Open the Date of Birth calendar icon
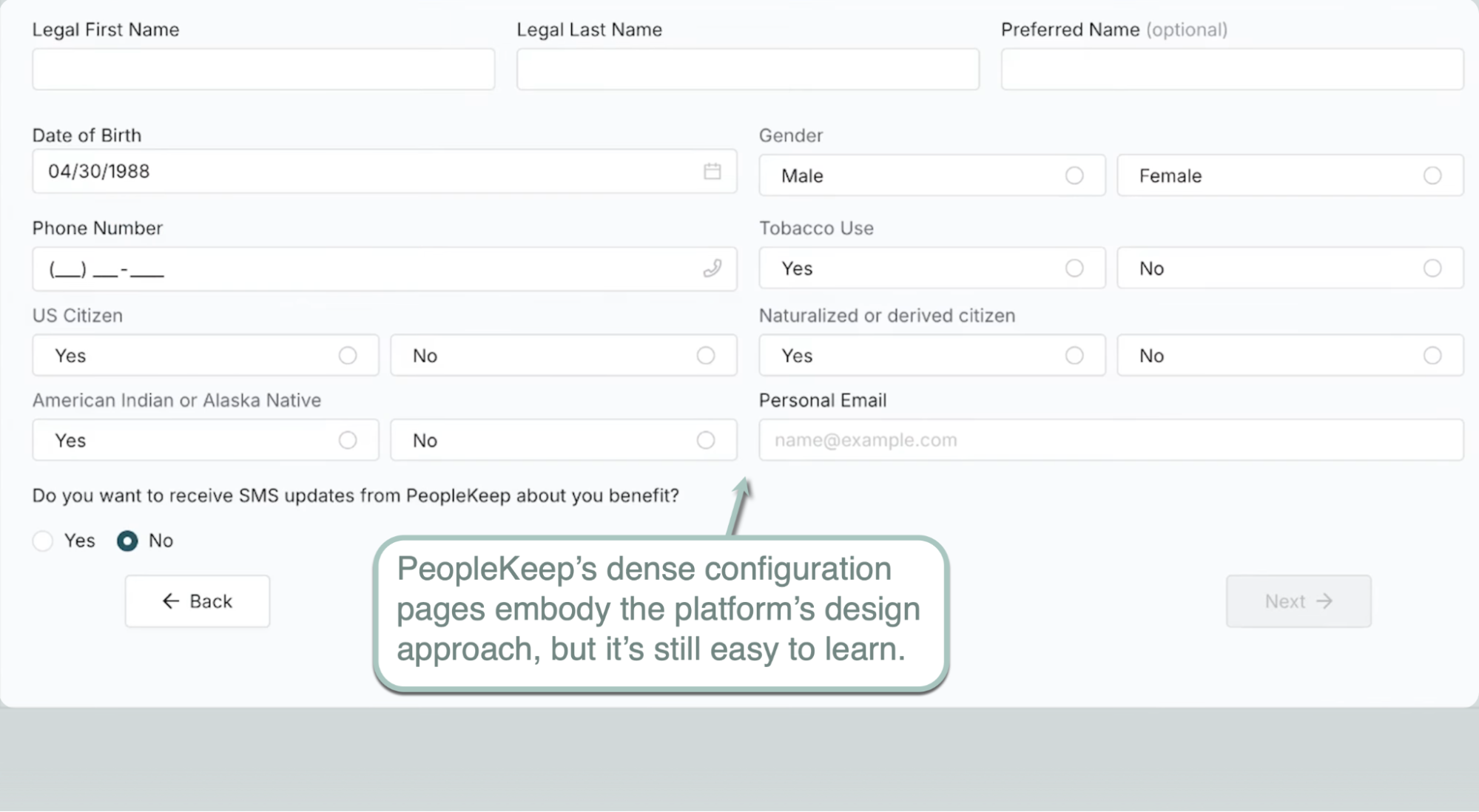 (x=712, y=172)
